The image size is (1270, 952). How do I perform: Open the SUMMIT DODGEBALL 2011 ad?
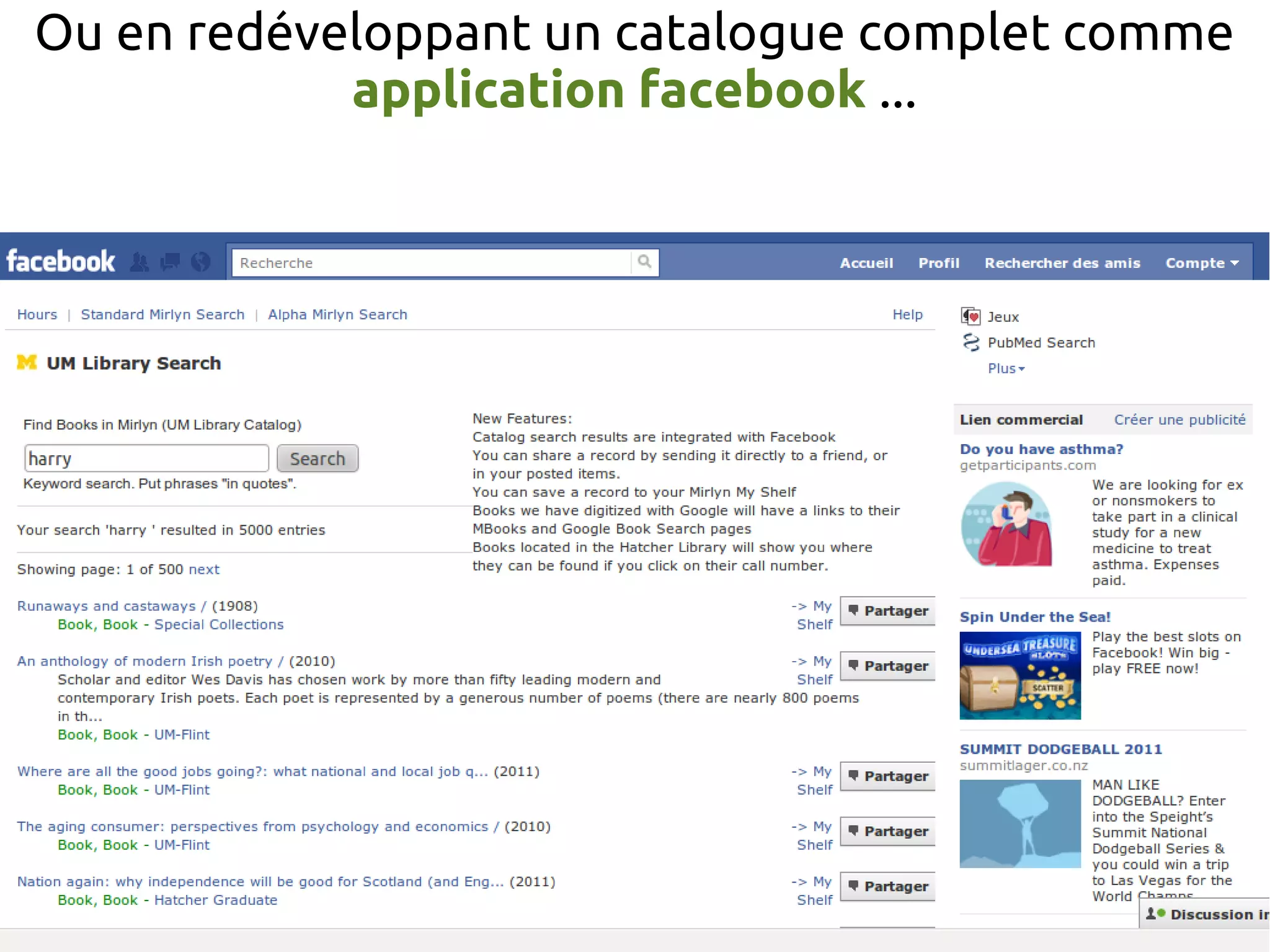1061,749
